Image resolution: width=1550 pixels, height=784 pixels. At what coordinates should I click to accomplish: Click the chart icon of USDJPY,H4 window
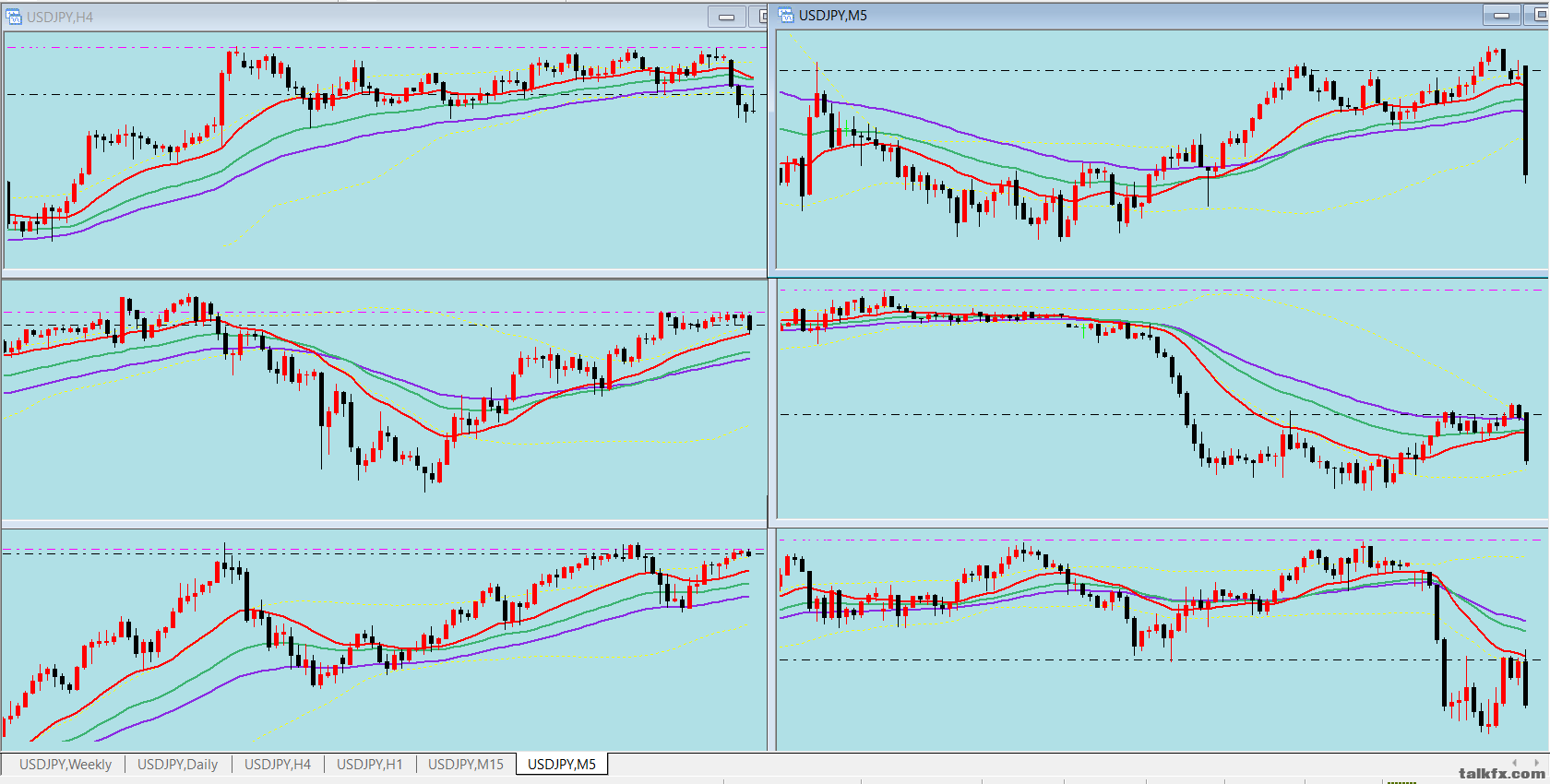[14, 17]
